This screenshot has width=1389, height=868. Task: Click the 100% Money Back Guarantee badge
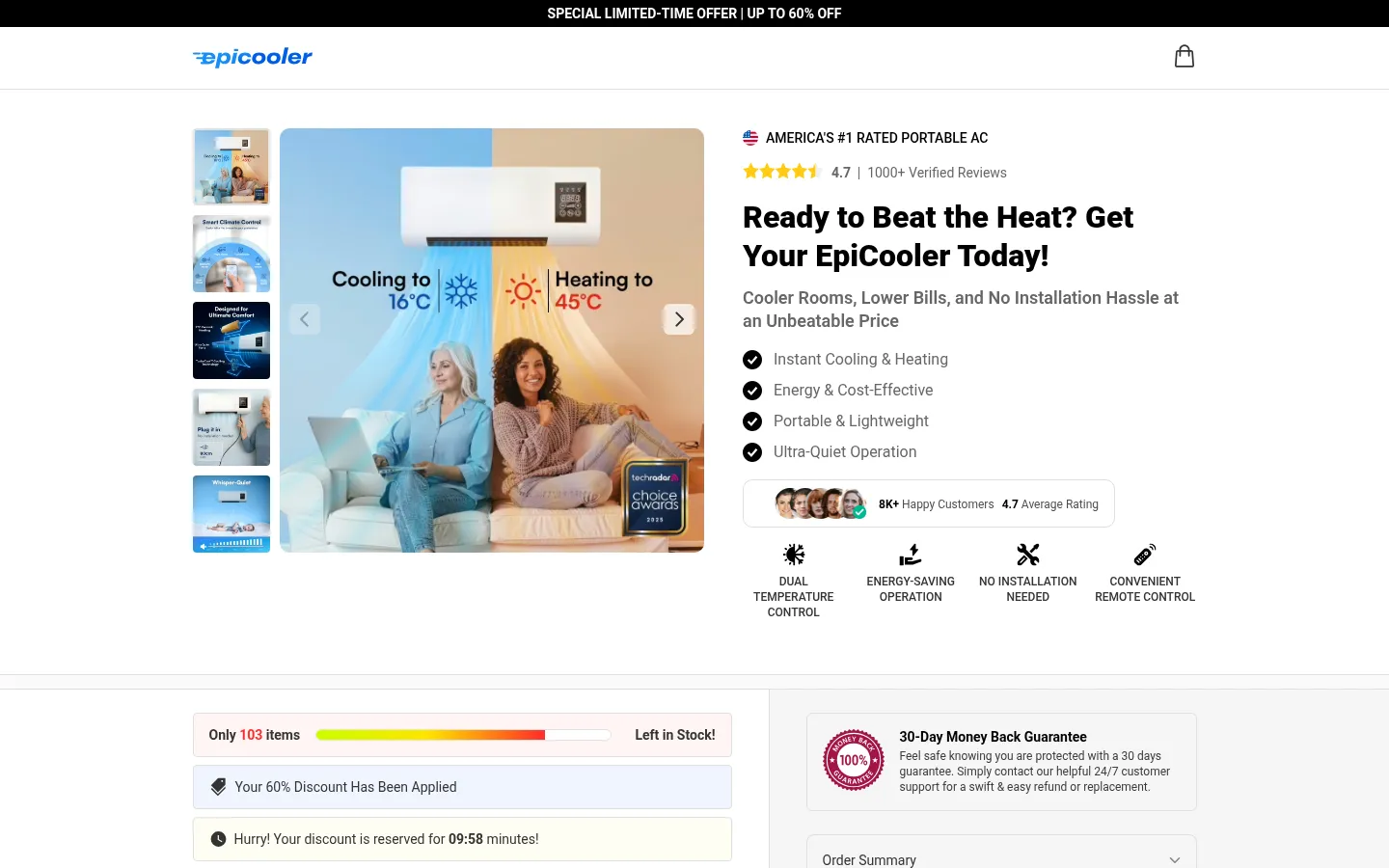[x=854, y=760]
